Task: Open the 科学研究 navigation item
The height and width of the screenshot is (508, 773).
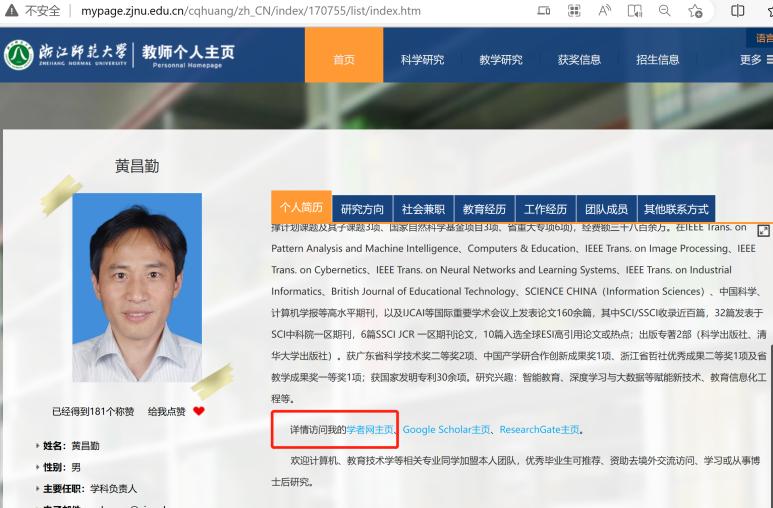Action: [x=422, y=60]
